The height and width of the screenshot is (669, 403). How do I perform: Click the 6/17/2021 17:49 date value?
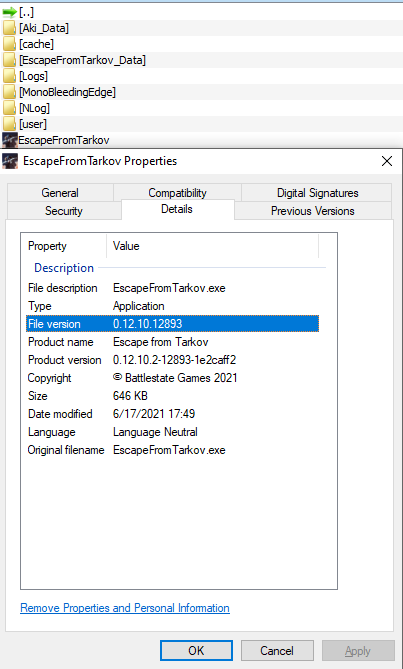154,414
